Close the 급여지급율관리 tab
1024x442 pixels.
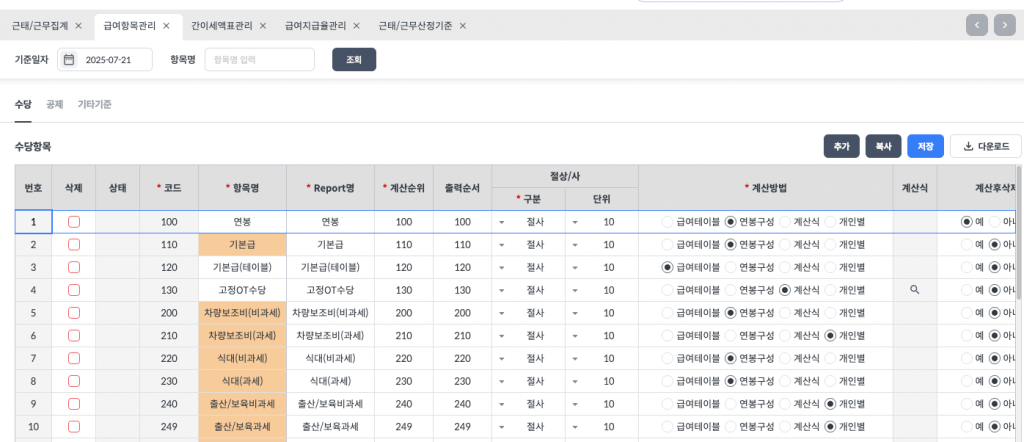[x=357, y=26]
